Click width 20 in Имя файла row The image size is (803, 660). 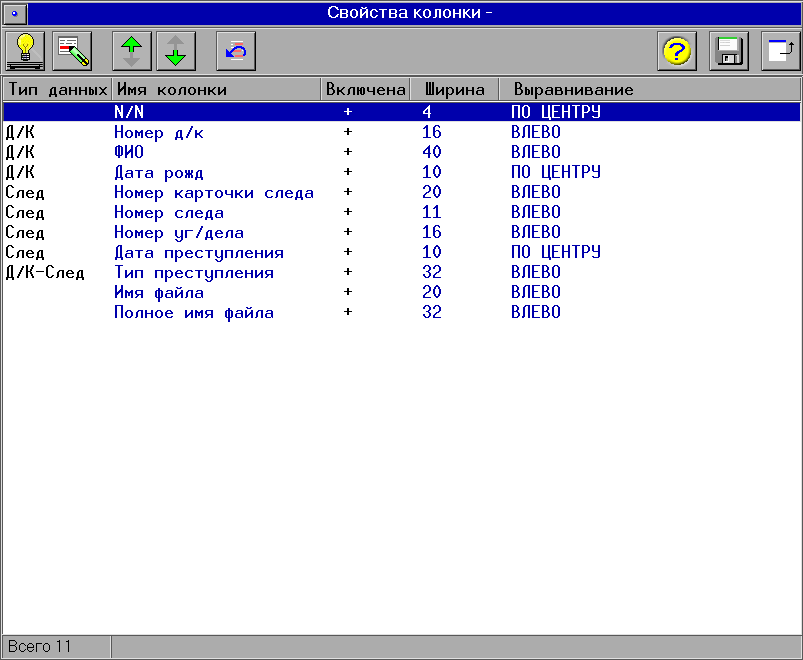(x=432, y=291)
